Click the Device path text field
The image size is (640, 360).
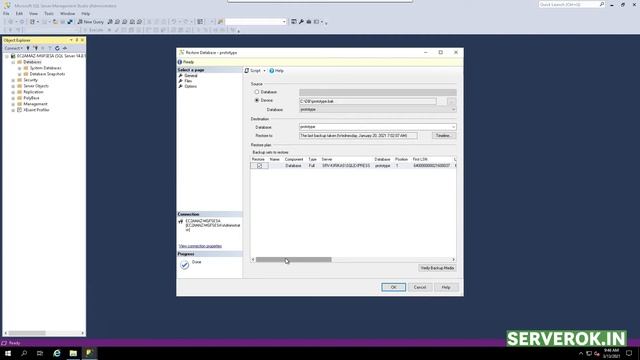pyautogui.click(x=367, y=101)
